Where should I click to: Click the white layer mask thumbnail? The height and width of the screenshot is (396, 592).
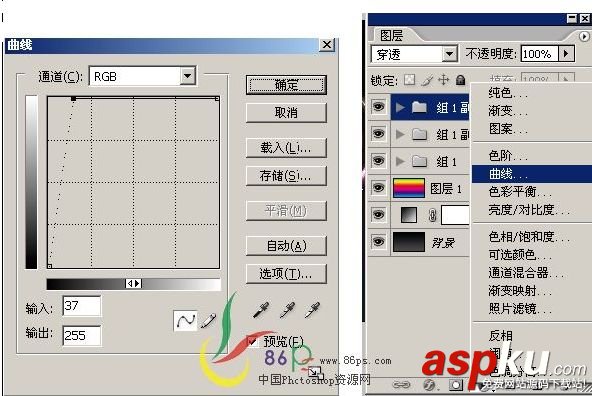pyautogui.click(x=455, y=215)
